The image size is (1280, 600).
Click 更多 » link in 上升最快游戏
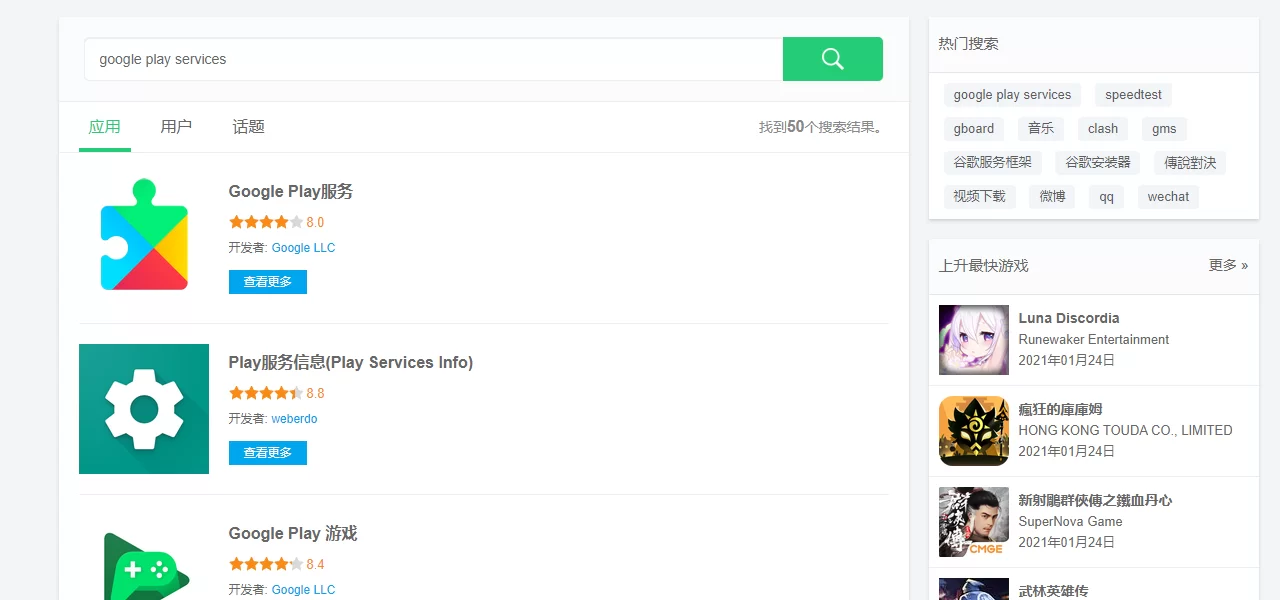coord(1228,265)
